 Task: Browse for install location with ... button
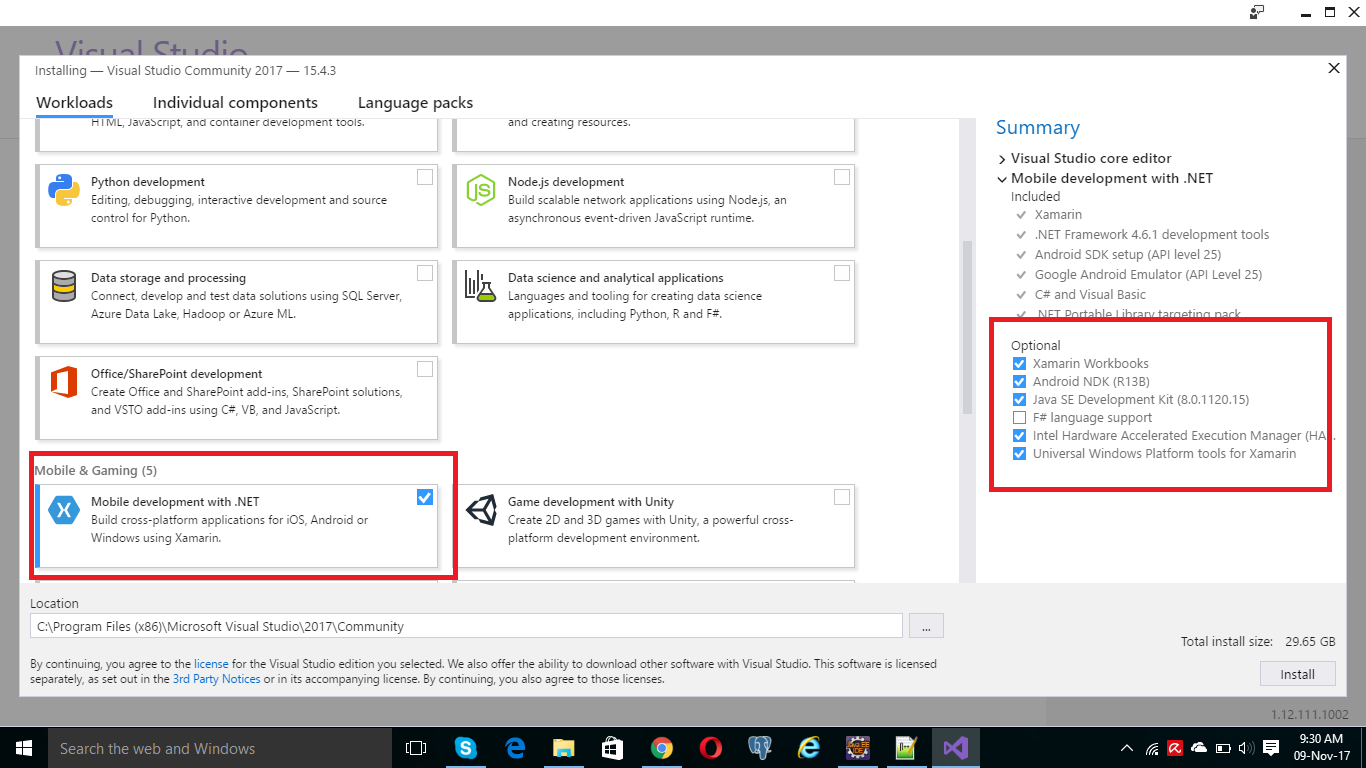pos(926,626)
